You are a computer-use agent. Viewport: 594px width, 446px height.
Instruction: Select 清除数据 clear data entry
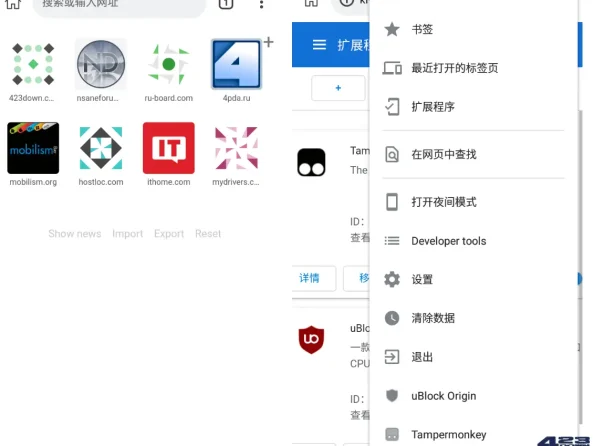click(474, 318)
